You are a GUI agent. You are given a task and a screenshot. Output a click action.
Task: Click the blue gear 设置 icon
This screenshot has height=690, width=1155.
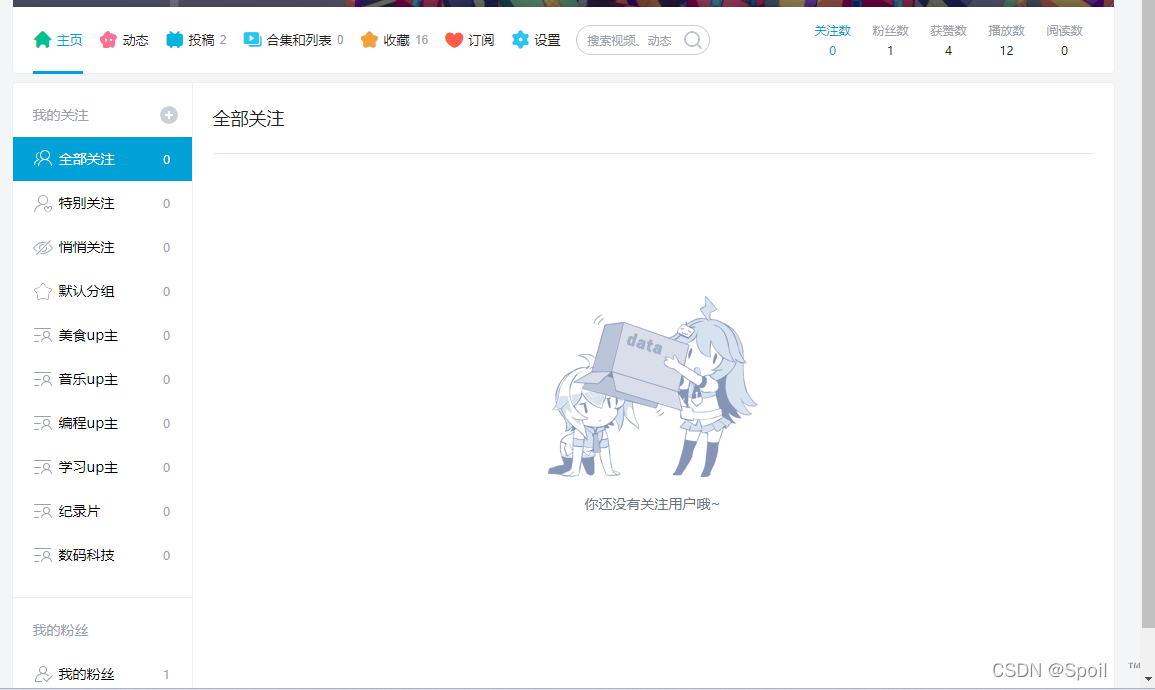(x=520, y=40)
